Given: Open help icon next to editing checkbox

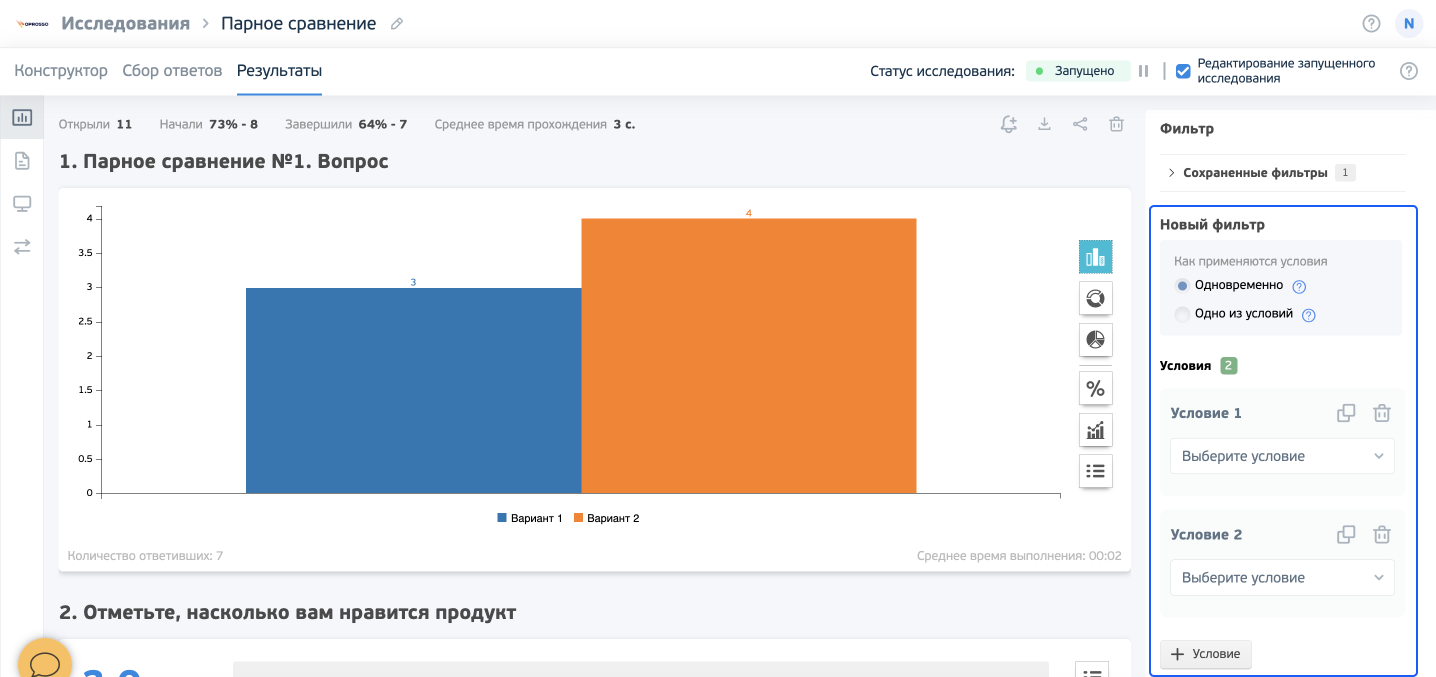Looking at the screenshot, I should point(1409,71).
